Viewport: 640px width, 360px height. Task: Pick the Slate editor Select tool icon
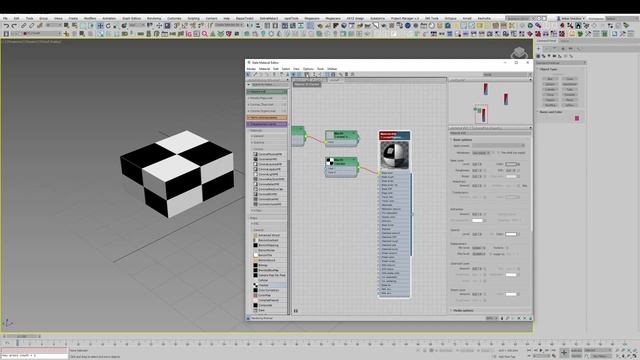tap(249, 75)
